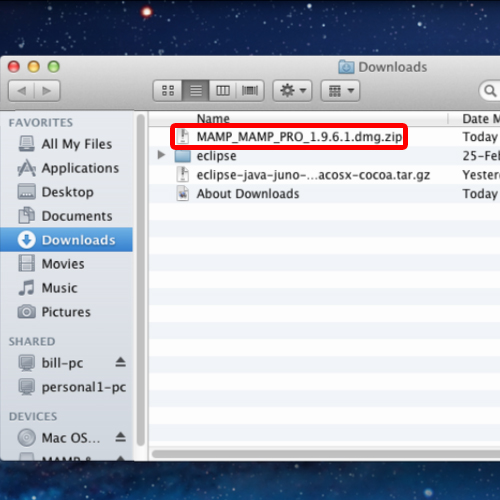Click the MAMP zip file icon
Screen dimensions: 500x500
(x=183, y=137)
